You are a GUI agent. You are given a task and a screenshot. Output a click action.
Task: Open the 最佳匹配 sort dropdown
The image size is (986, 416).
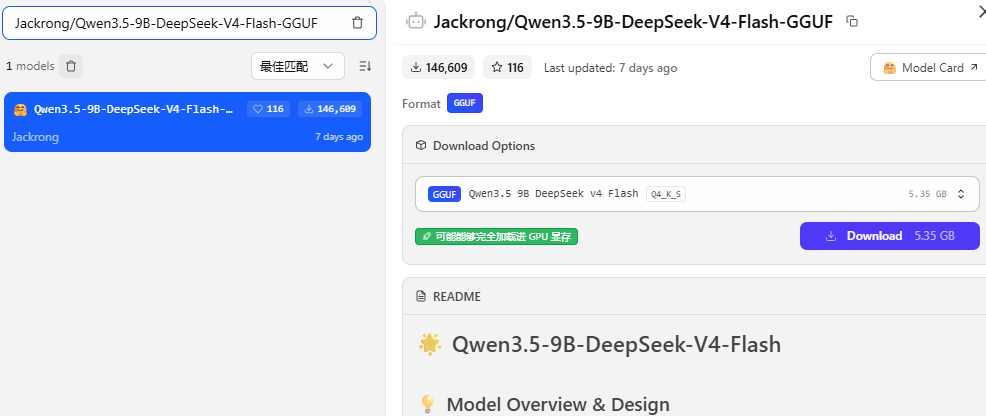tap(297, 66)
